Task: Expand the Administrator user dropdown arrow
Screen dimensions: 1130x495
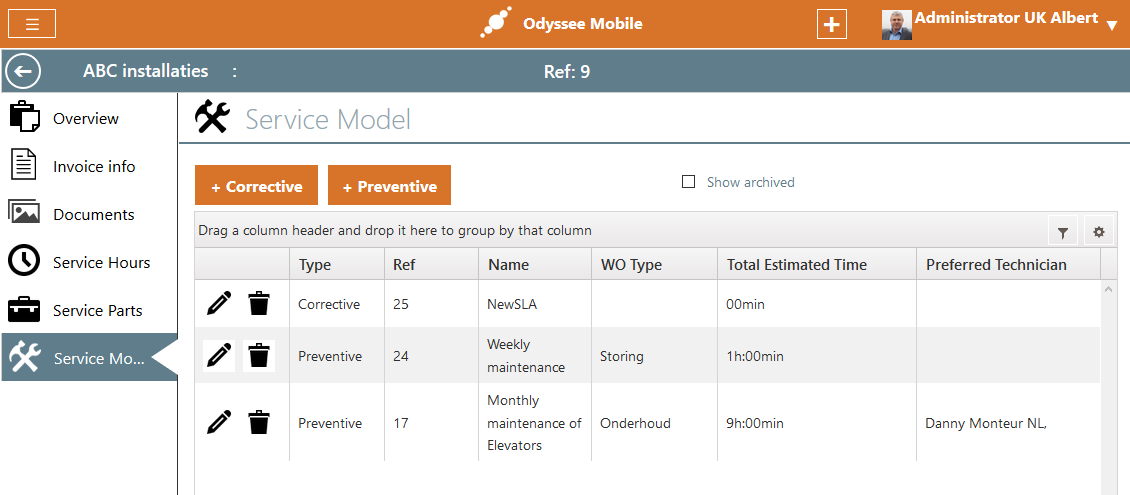Action: [1111, 26]
